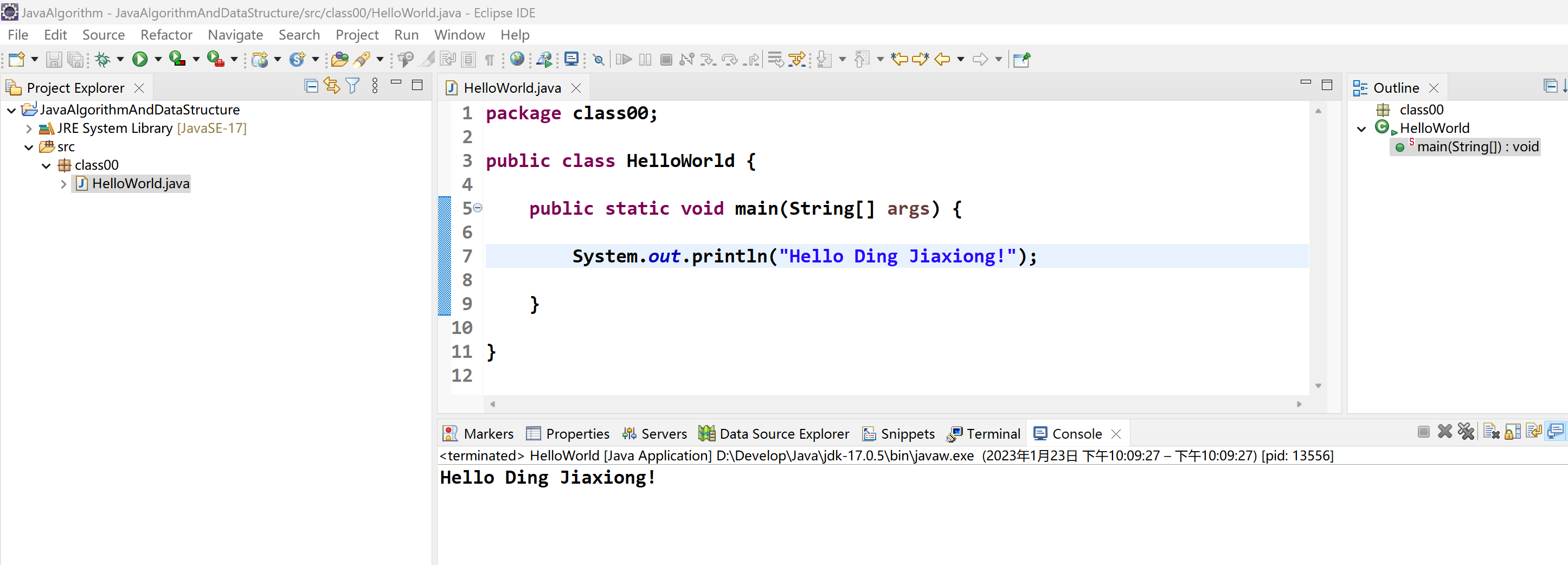Open dropdown arrow next to New icon

coord(35,59)
